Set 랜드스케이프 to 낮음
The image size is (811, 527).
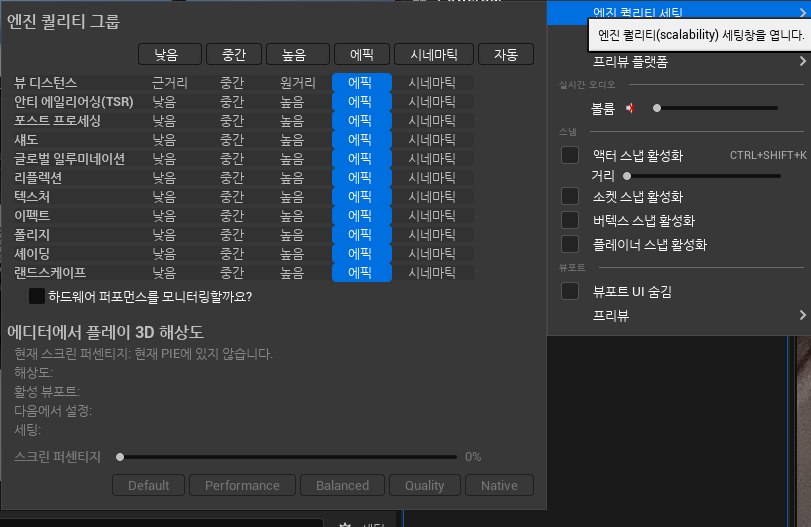pos(164,273)
